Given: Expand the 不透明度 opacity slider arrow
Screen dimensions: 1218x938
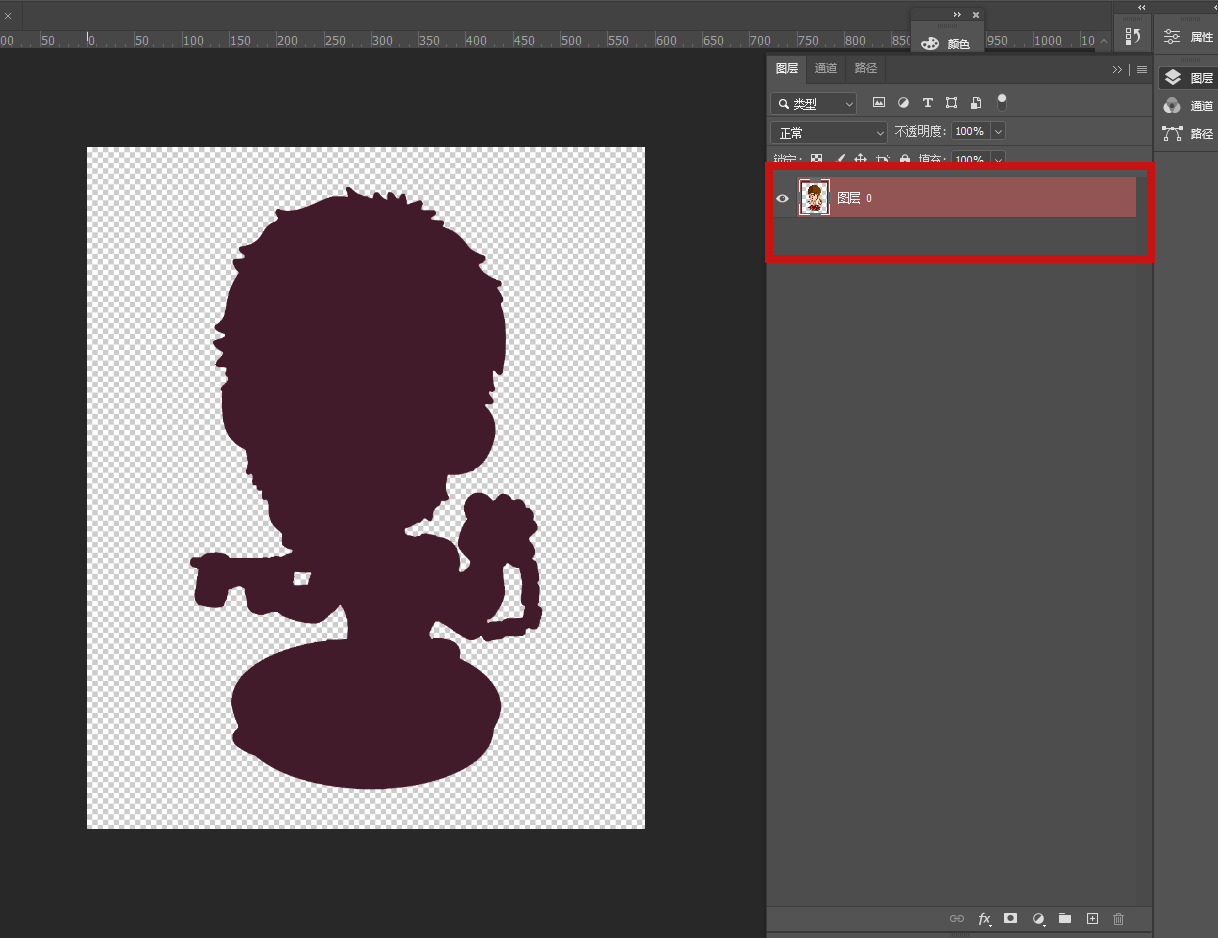Looking at the screenshot, I should [997, 132].
